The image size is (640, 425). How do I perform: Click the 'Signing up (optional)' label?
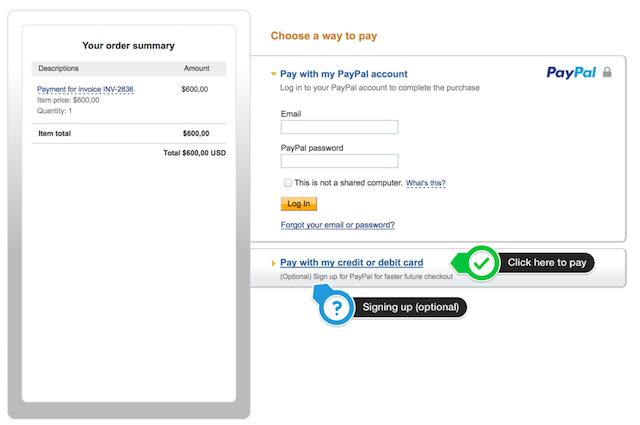coord(411,307)
